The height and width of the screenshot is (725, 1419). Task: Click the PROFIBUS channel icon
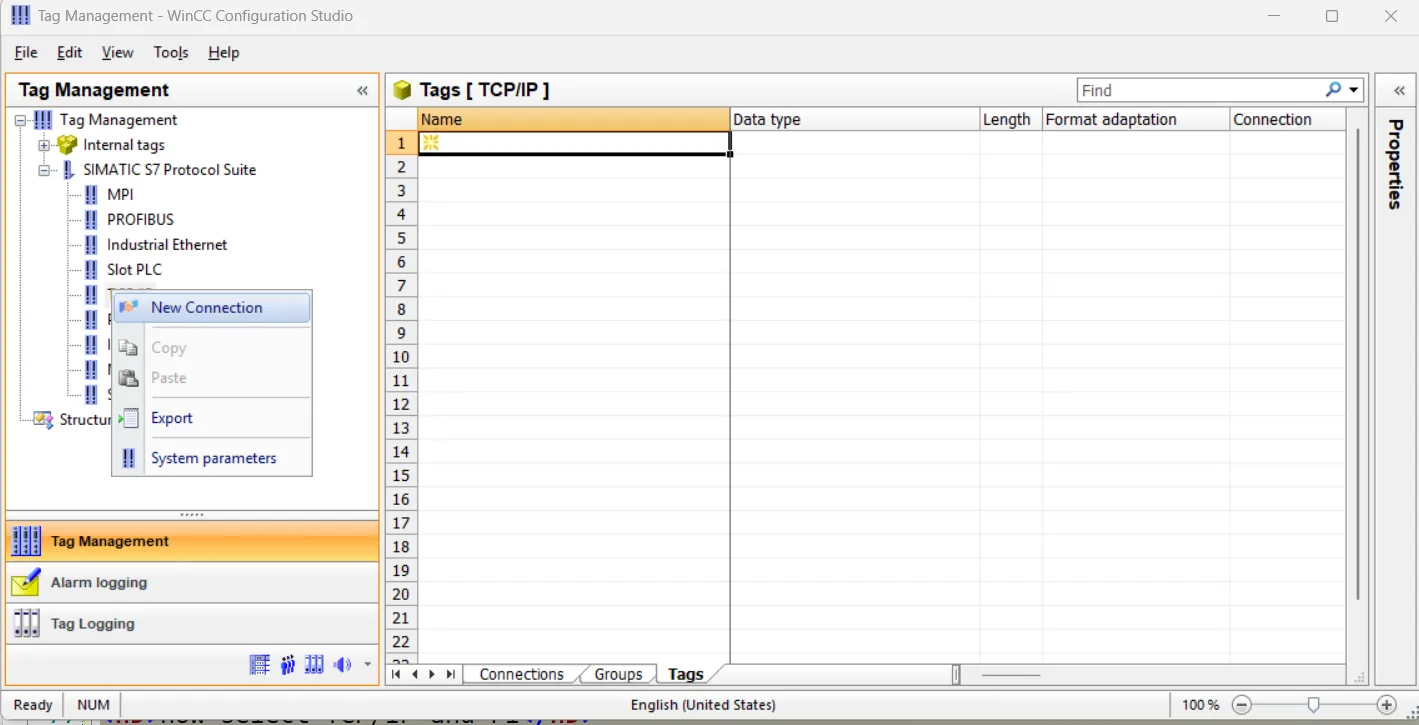[x=92, y=219]
